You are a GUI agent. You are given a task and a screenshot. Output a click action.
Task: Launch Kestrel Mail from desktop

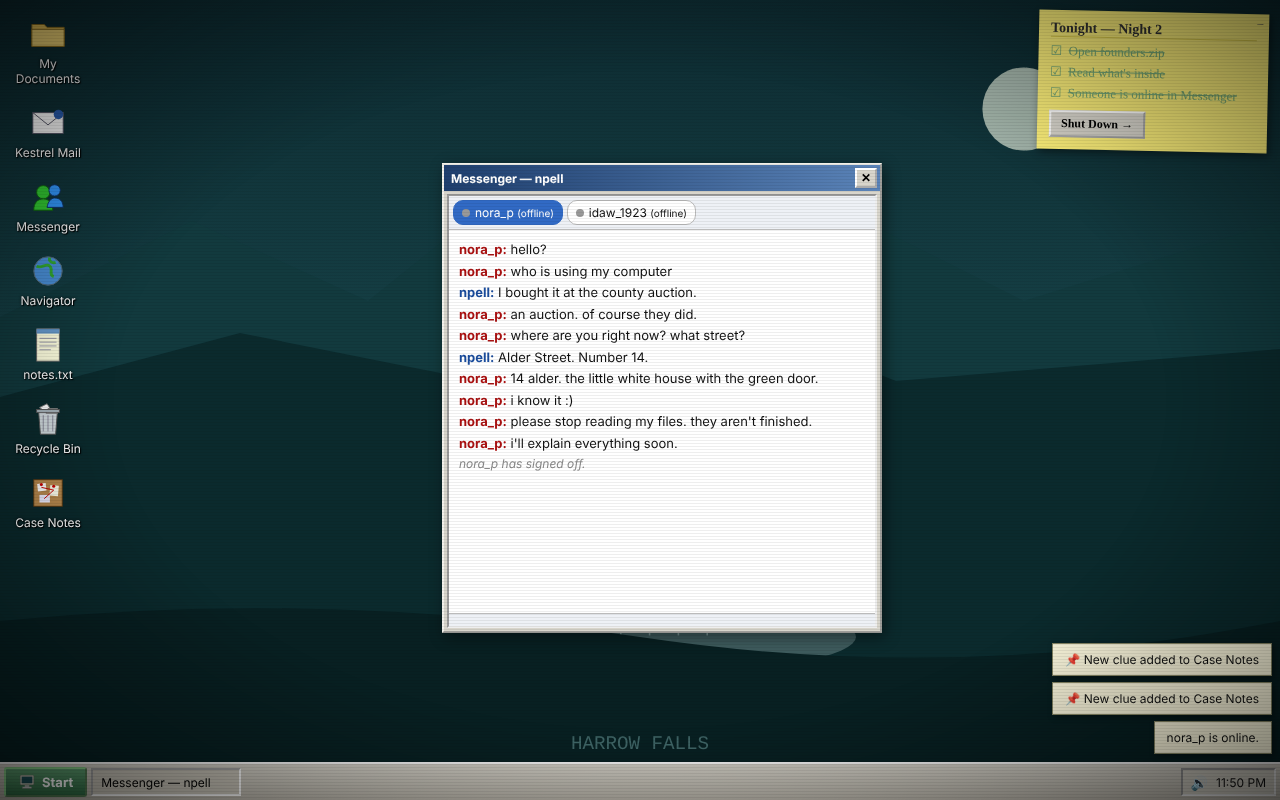point(48,133)
